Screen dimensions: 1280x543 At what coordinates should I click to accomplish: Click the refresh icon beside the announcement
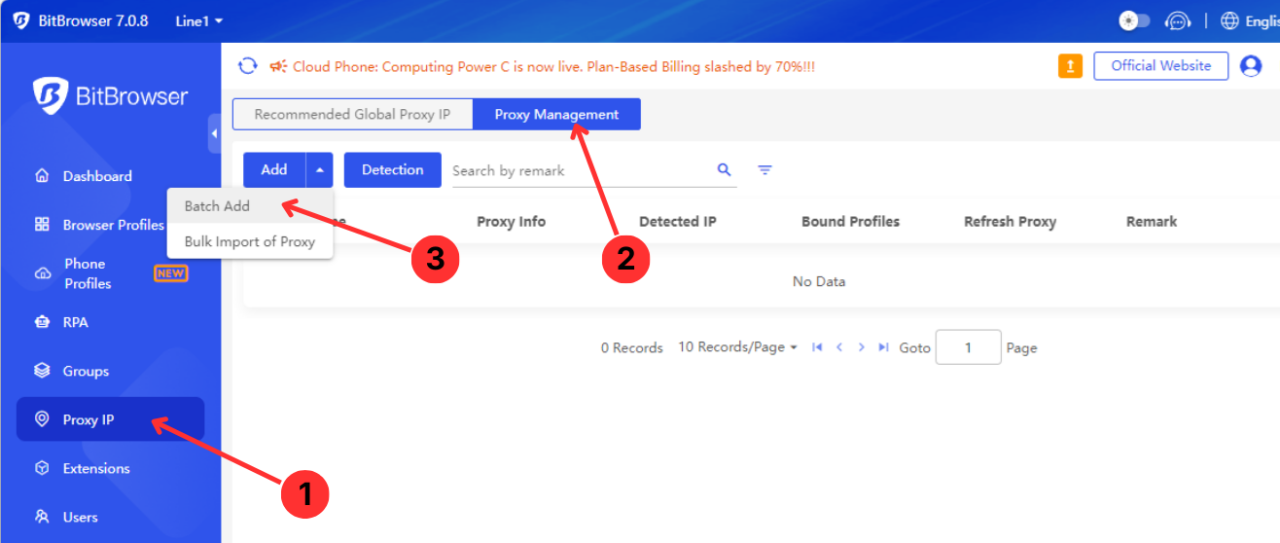247,66
